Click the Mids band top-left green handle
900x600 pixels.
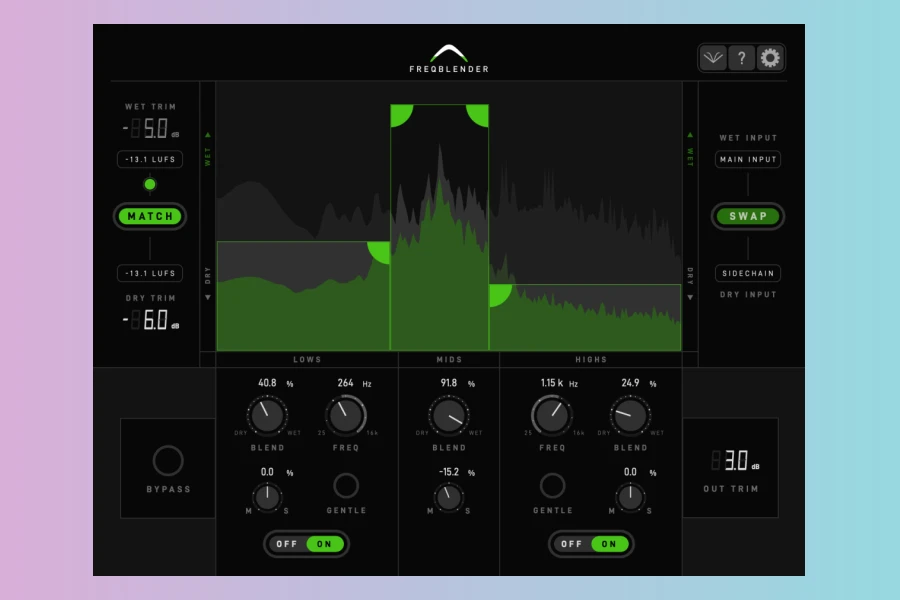point(399,113)
